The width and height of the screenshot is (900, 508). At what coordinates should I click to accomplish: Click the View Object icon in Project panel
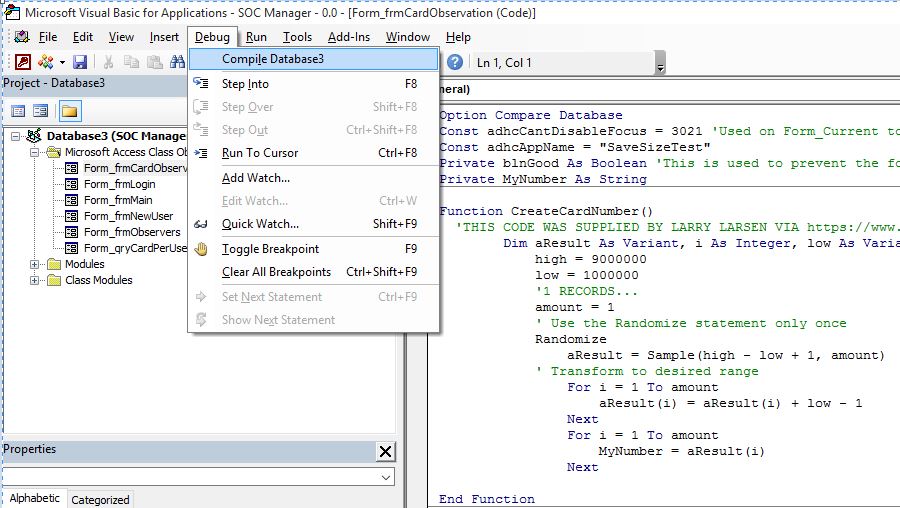(40, 111)
